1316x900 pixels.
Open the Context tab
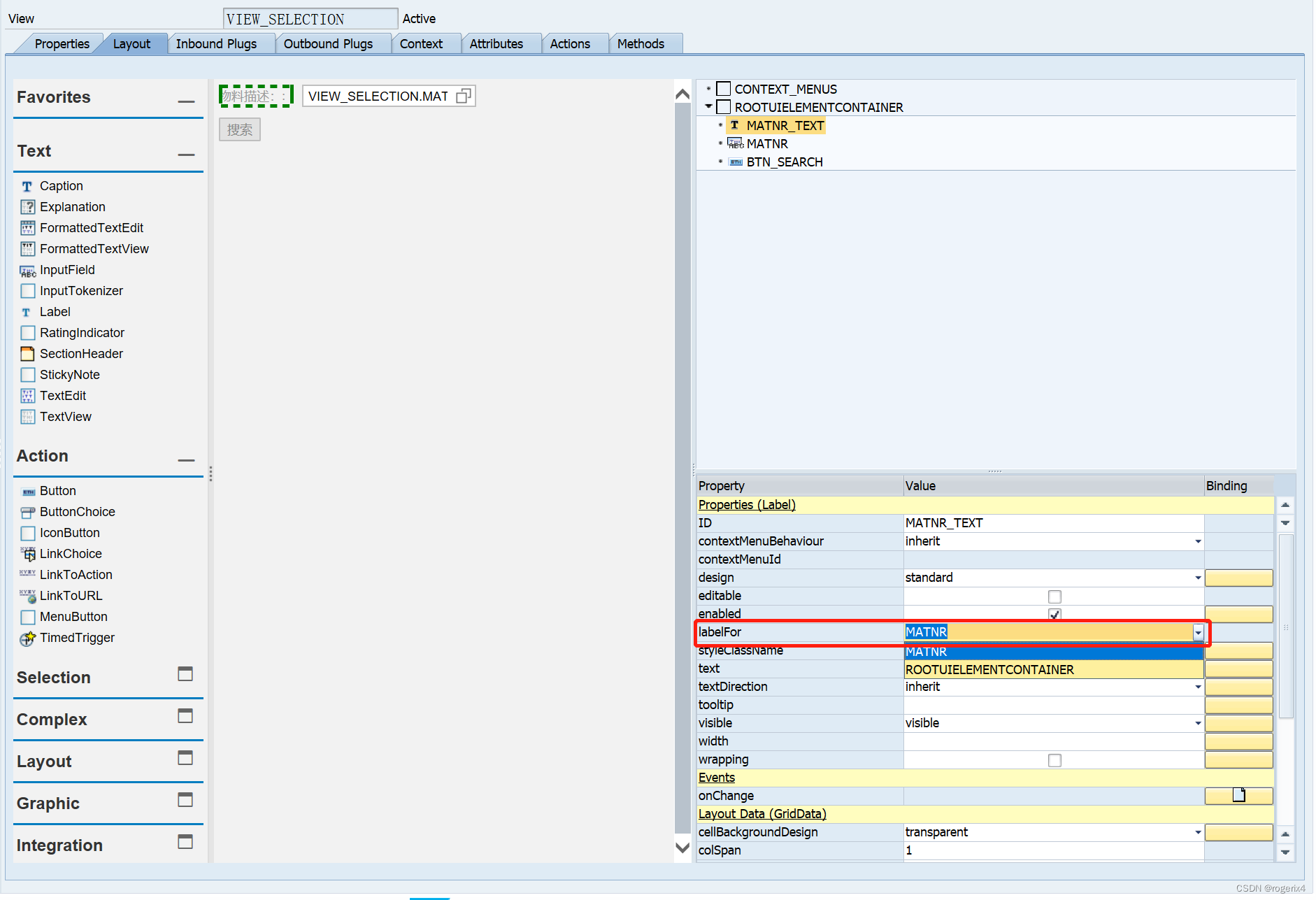pyautogui.click(x=421, y=44)
